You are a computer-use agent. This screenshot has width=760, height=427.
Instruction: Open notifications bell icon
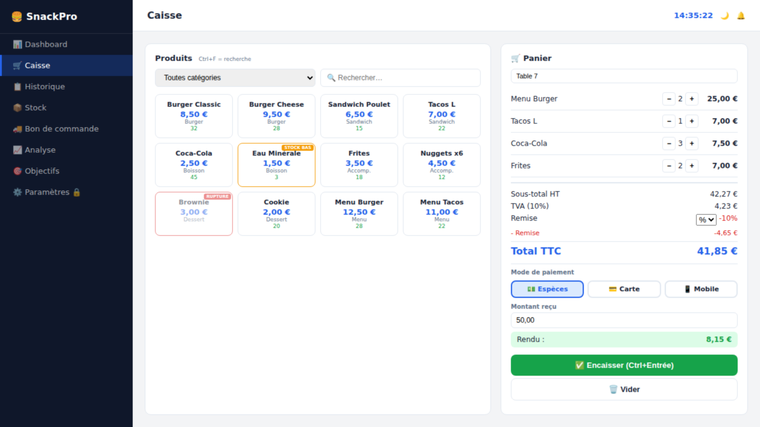(741, 16)
